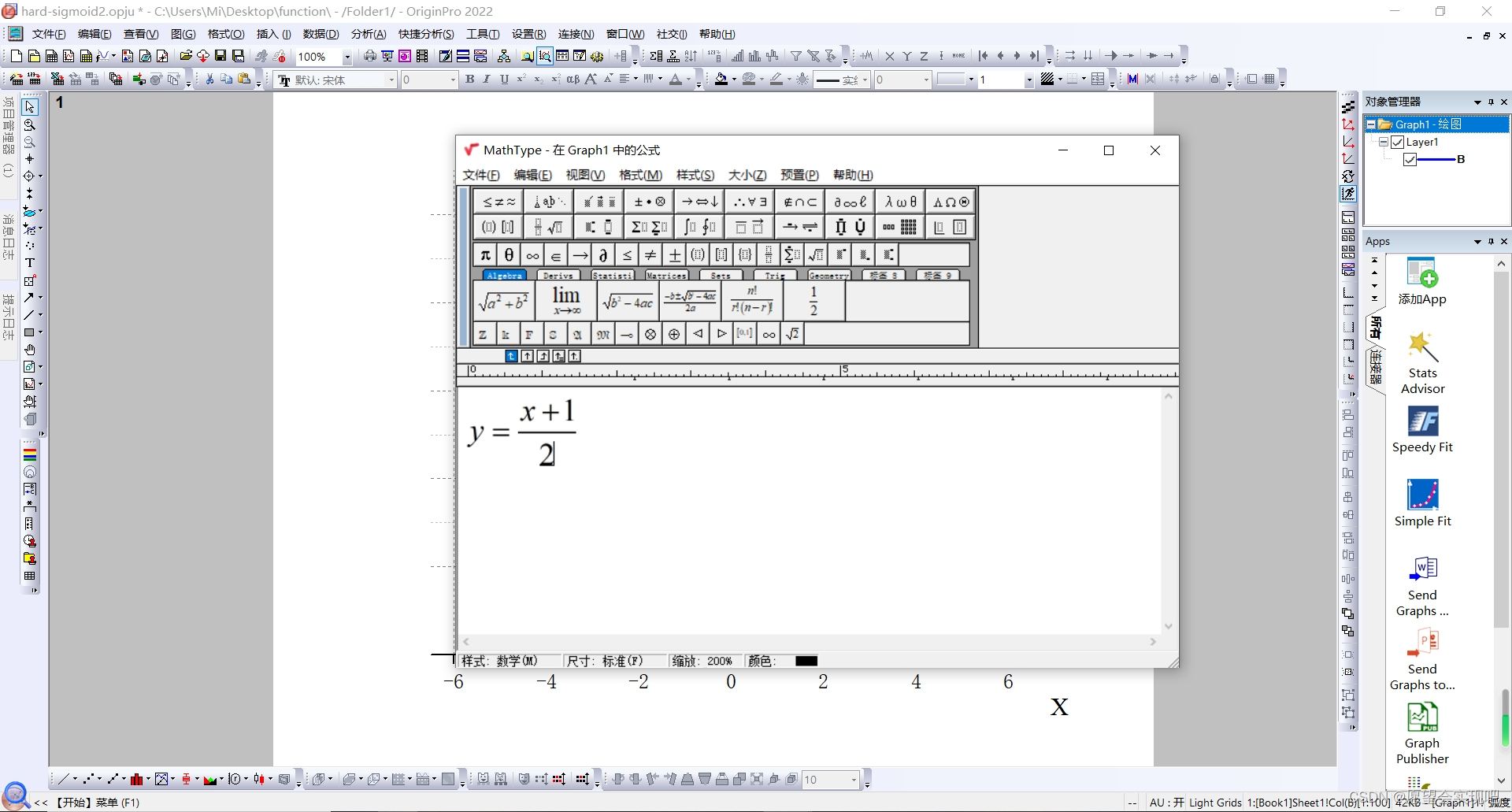The height and width of the screenshot is (812, 1512).
Task: Click the Print icon in Origin's toolbar
Action: (369, 56)
